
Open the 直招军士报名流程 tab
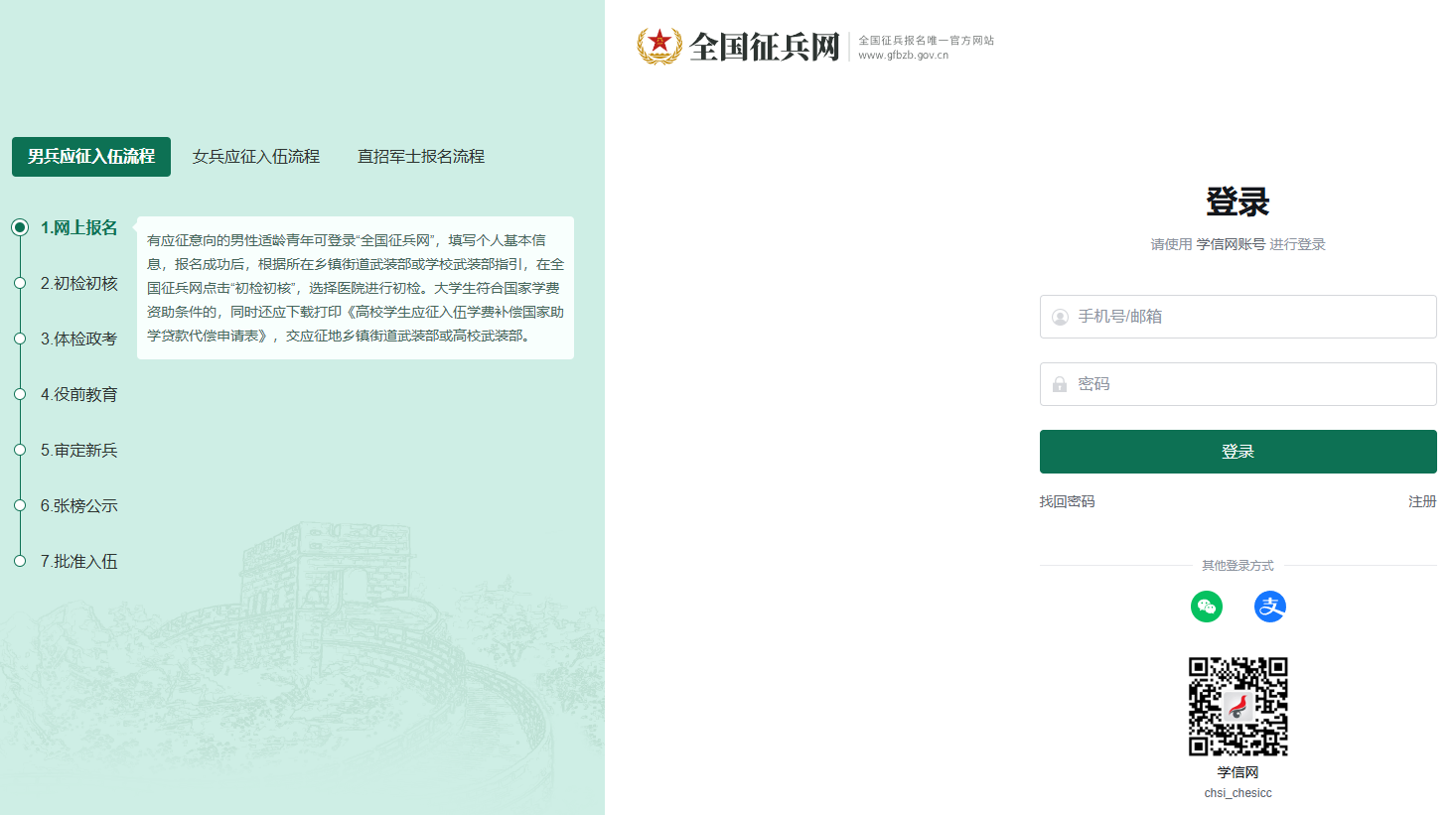(421, 157)
